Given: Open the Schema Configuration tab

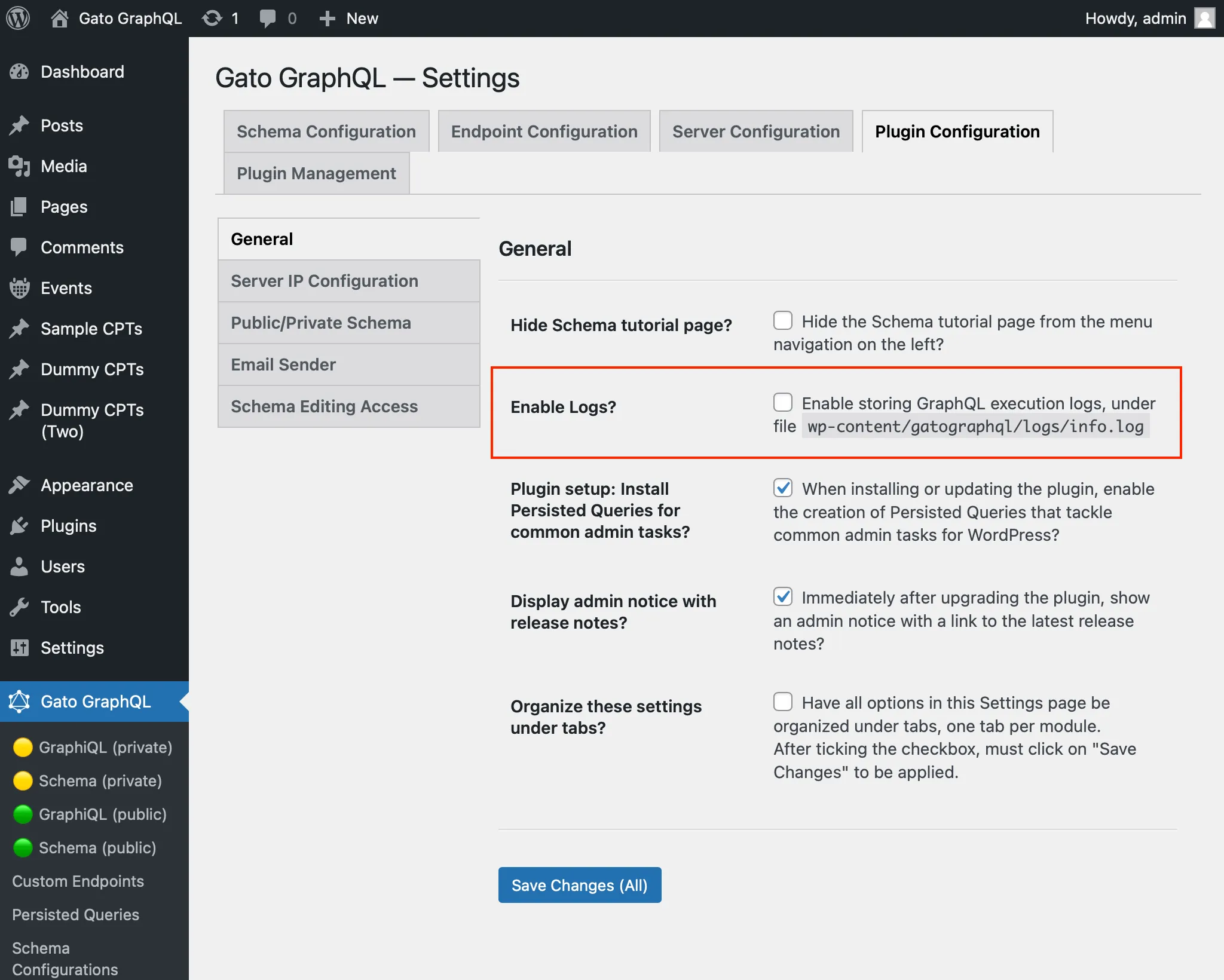Looking at the screenshot, I should 326,131.
